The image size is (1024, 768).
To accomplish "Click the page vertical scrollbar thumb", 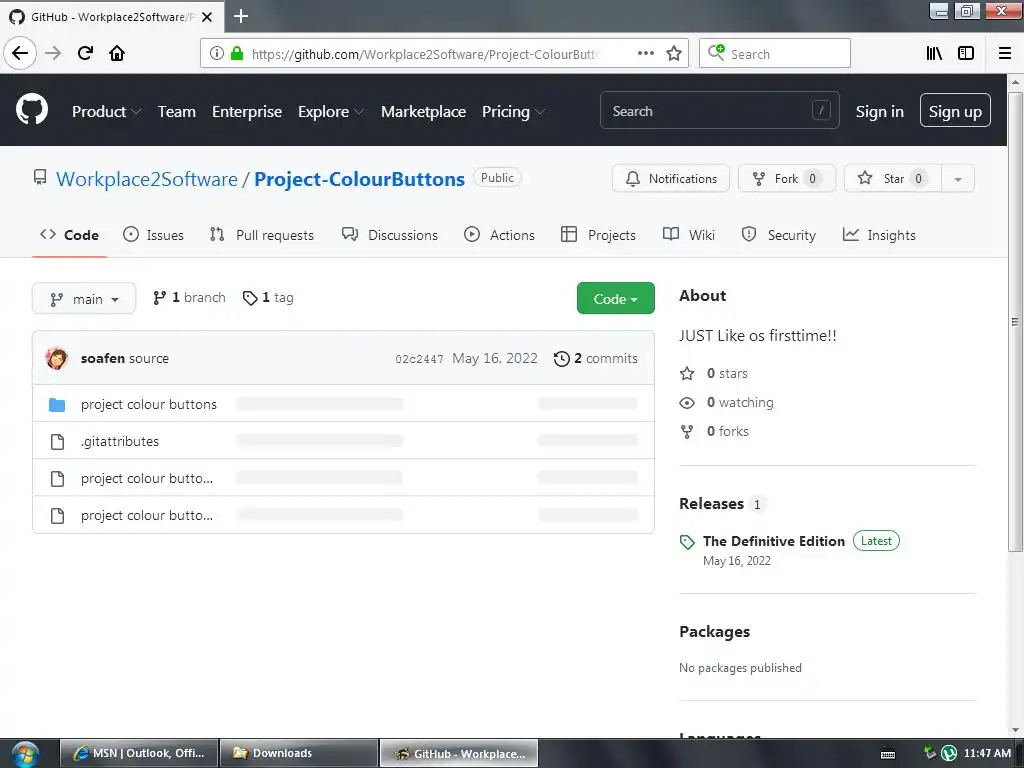I will coord(1015,321).
